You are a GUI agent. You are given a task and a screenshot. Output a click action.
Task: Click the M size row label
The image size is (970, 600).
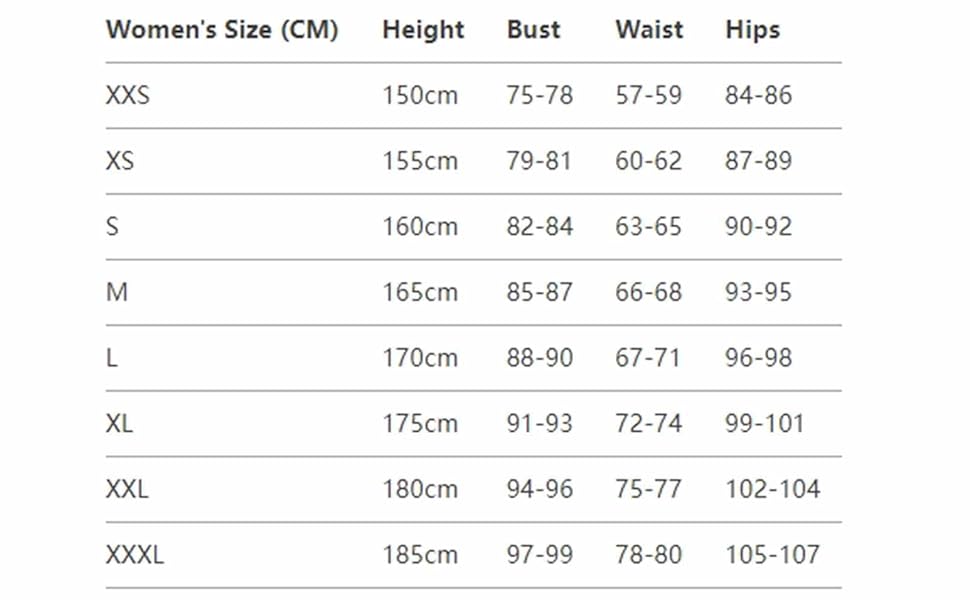pos(117,292)
